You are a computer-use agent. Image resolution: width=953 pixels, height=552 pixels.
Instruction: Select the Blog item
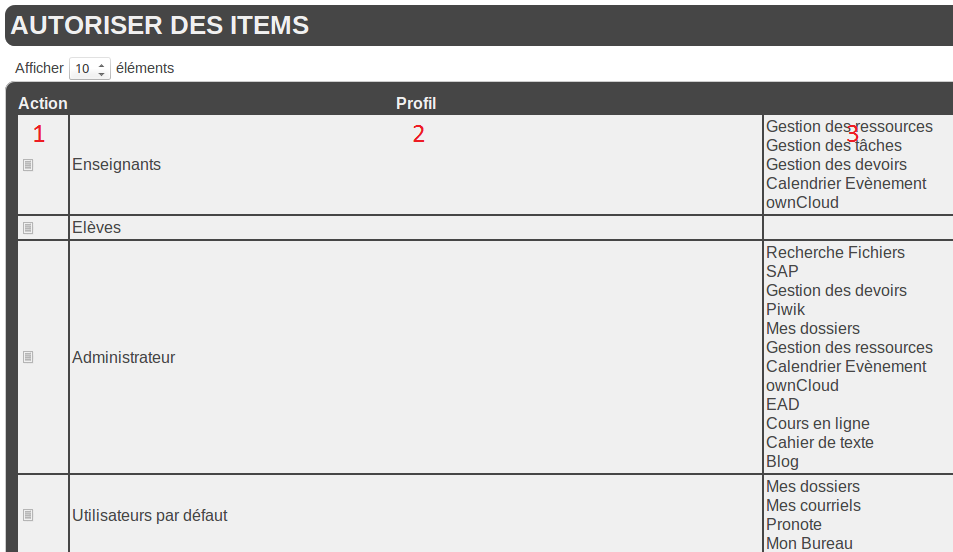click(x=782, y=462)
